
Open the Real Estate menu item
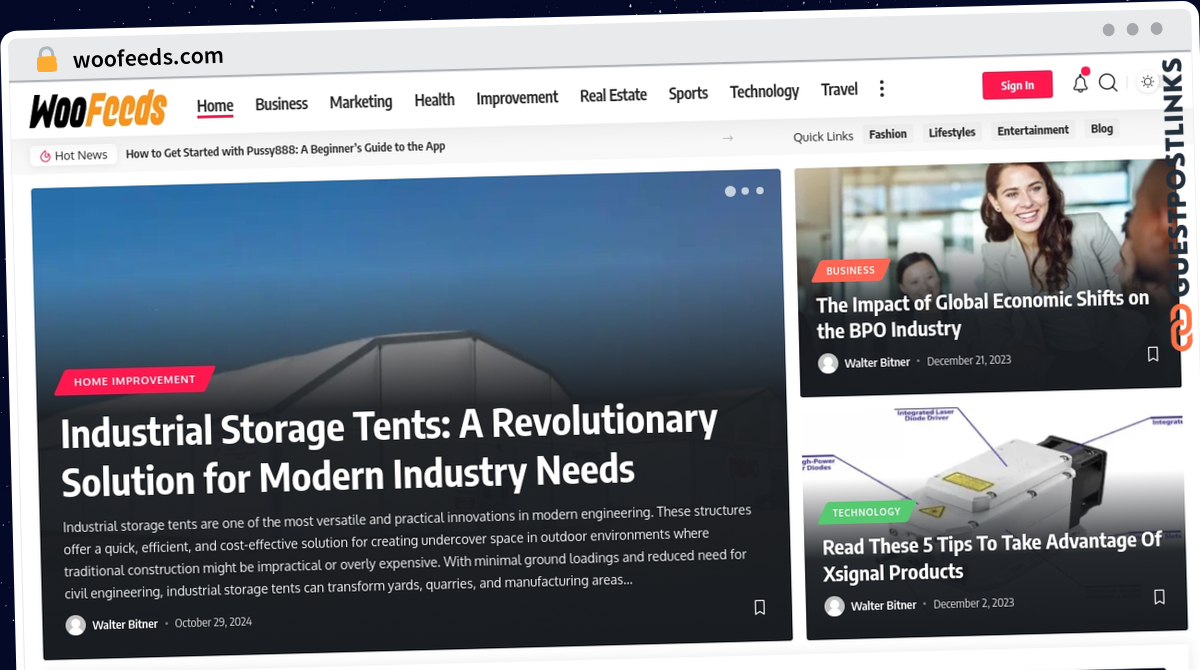[x=613, y=95]
